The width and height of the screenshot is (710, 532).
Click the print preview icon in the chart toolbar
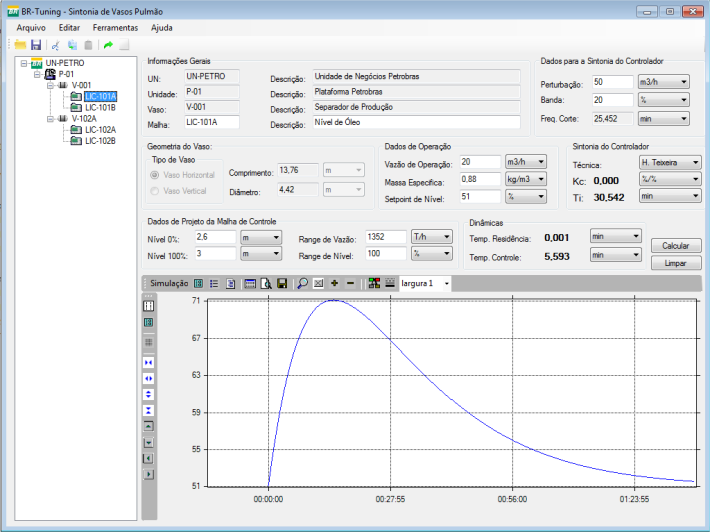click(x=267, y=284)
